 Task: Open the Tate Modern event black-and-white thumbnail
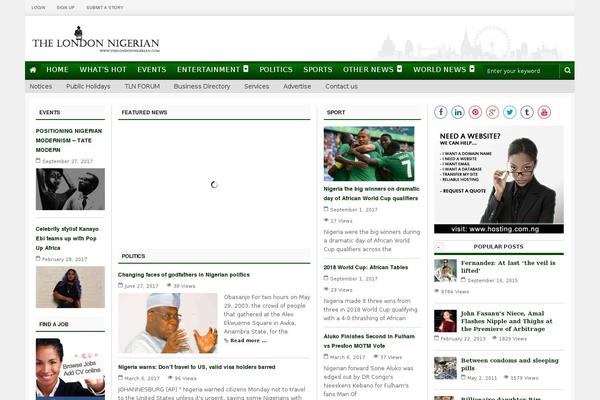[70, 189]
